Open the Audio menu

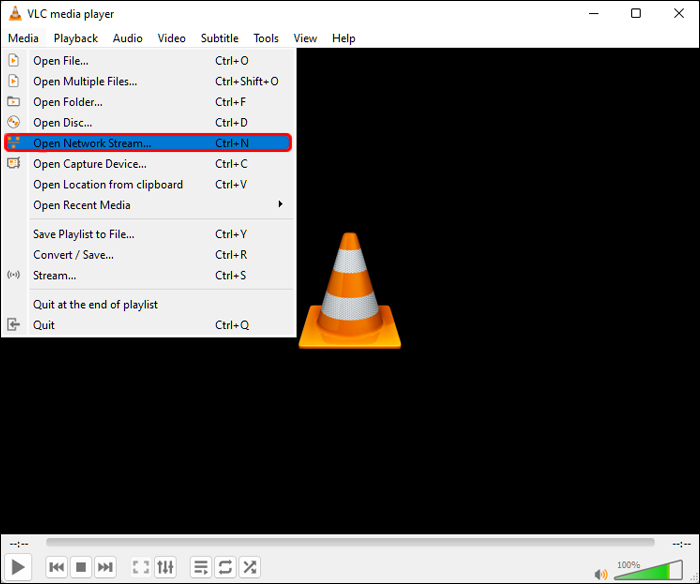pyautogui.click(x=128, y=38)
